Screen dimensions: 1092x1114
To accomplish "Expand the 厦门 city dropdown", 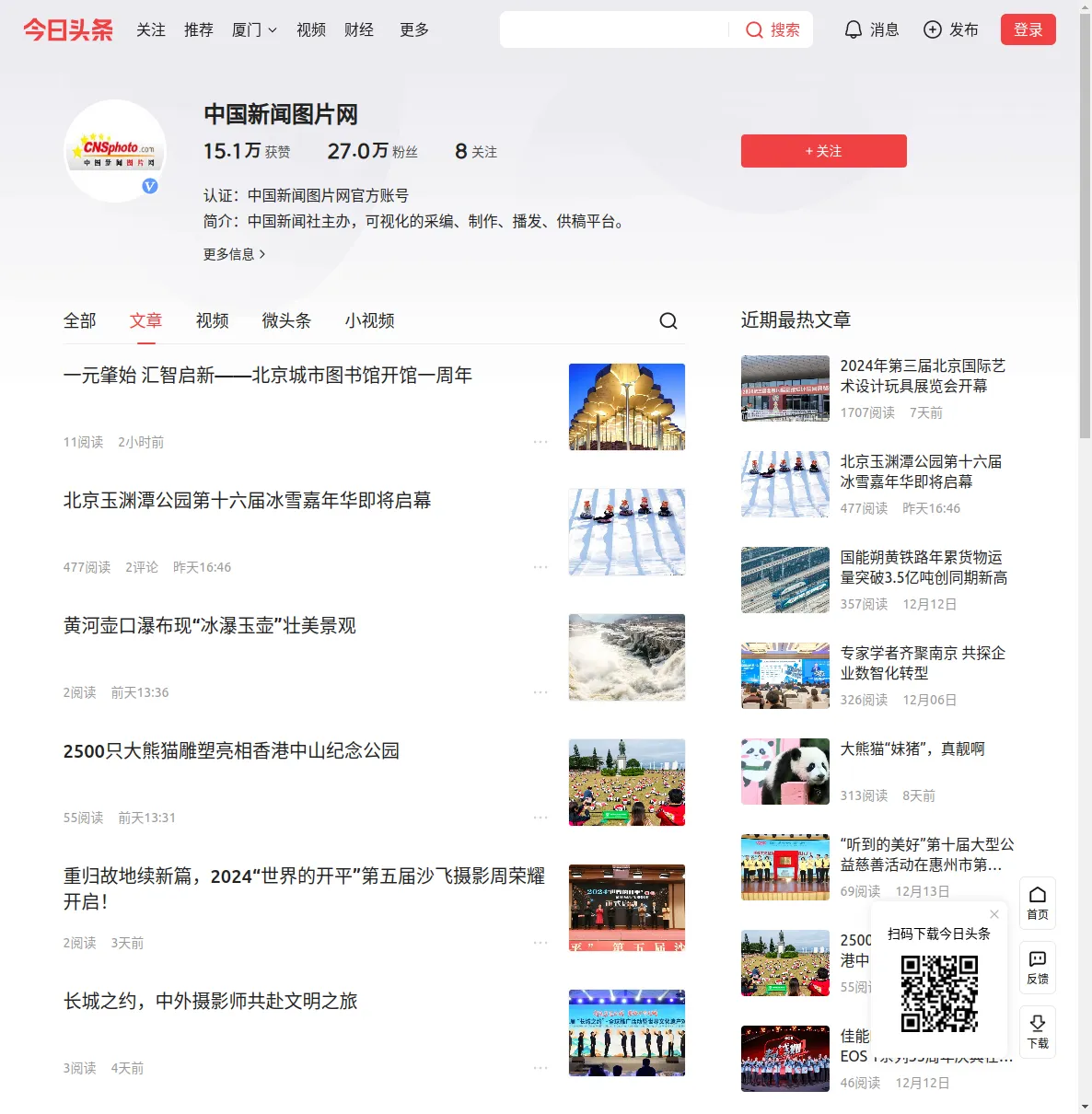I will (x=254, y=29).
